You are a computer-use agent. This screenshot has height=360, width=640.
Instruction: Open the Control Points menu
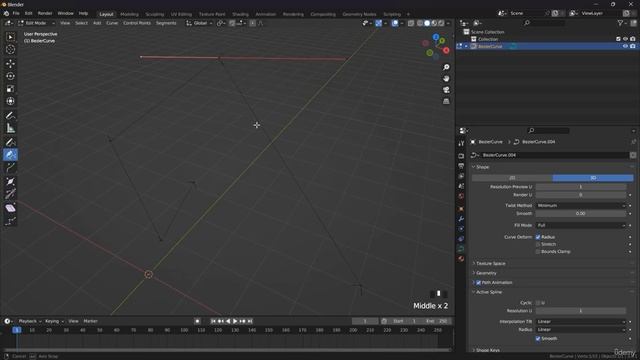[x=137, y=23]
